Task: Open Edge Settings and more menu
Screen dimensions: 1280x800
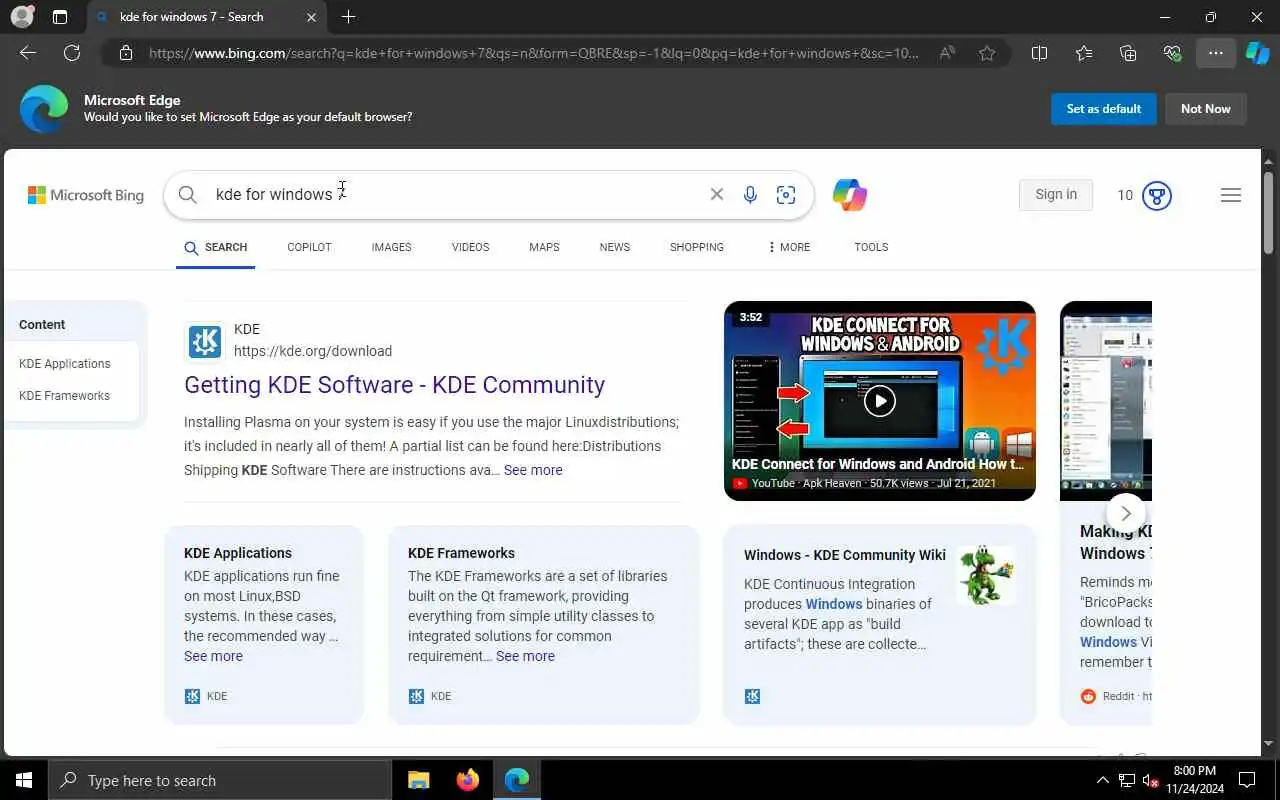Action: tap(1216, 53)
